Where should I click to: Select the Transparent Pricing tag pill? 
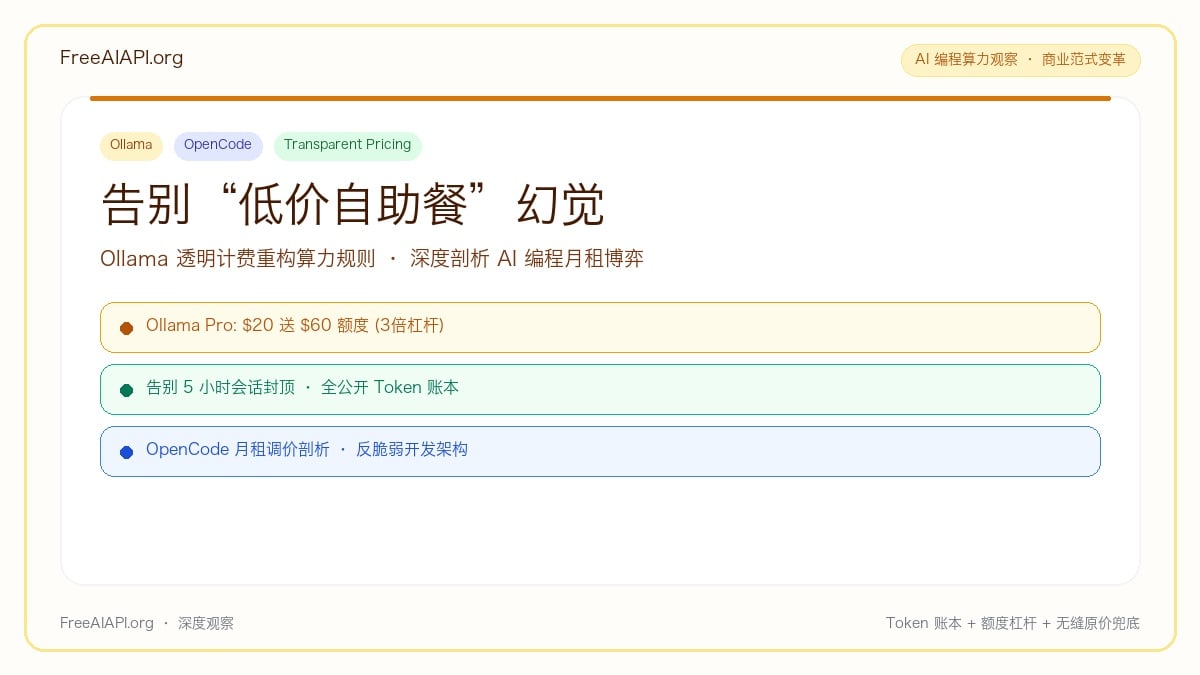pos(347,146)
